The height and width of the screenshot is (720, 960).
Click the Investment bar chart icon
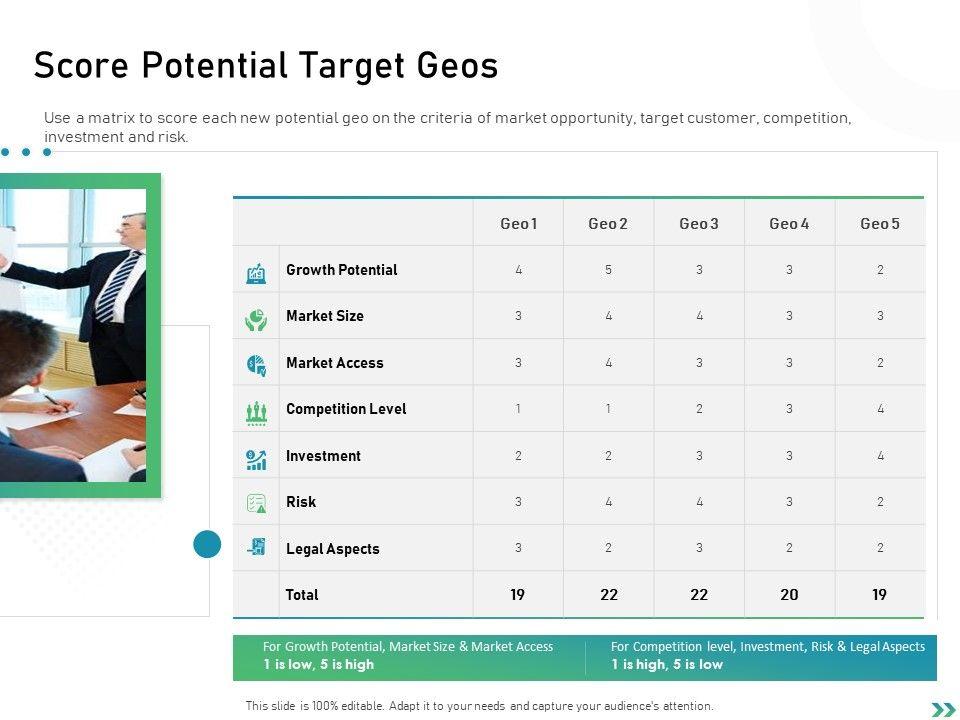click(256, 459)
